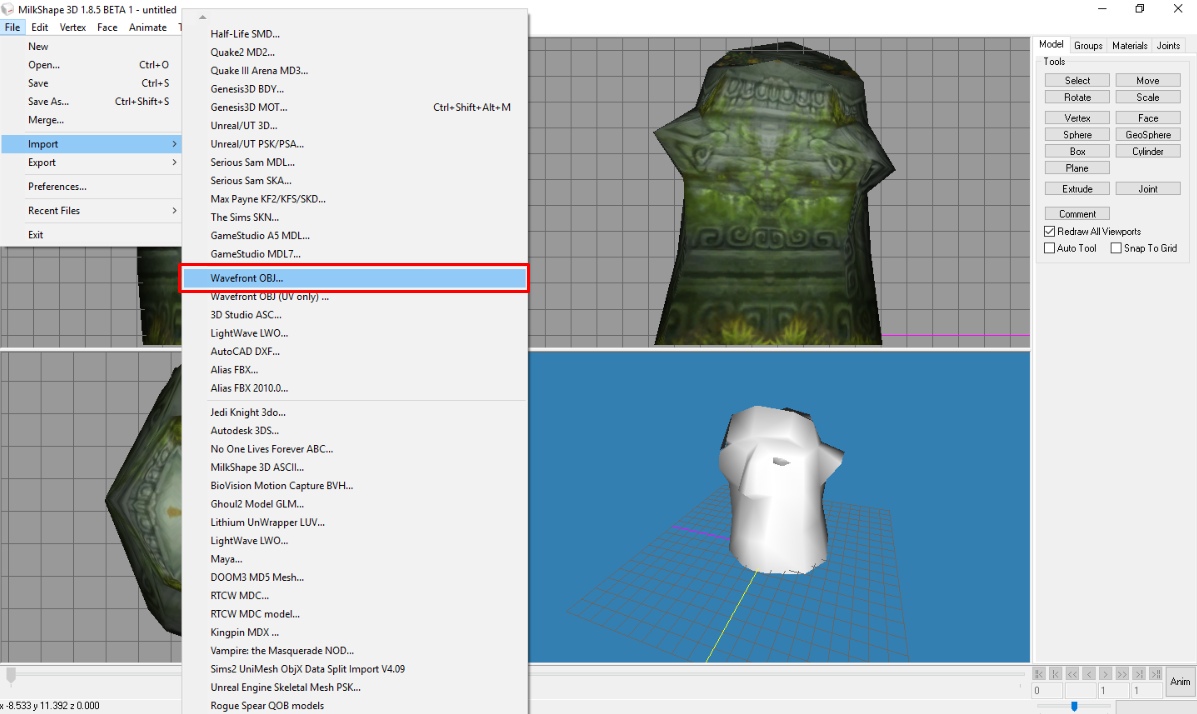1197x714 pixels.
Task: Enable the Auto Tool checkbox
Action: pyautogui.click(x=1050, y=248)
